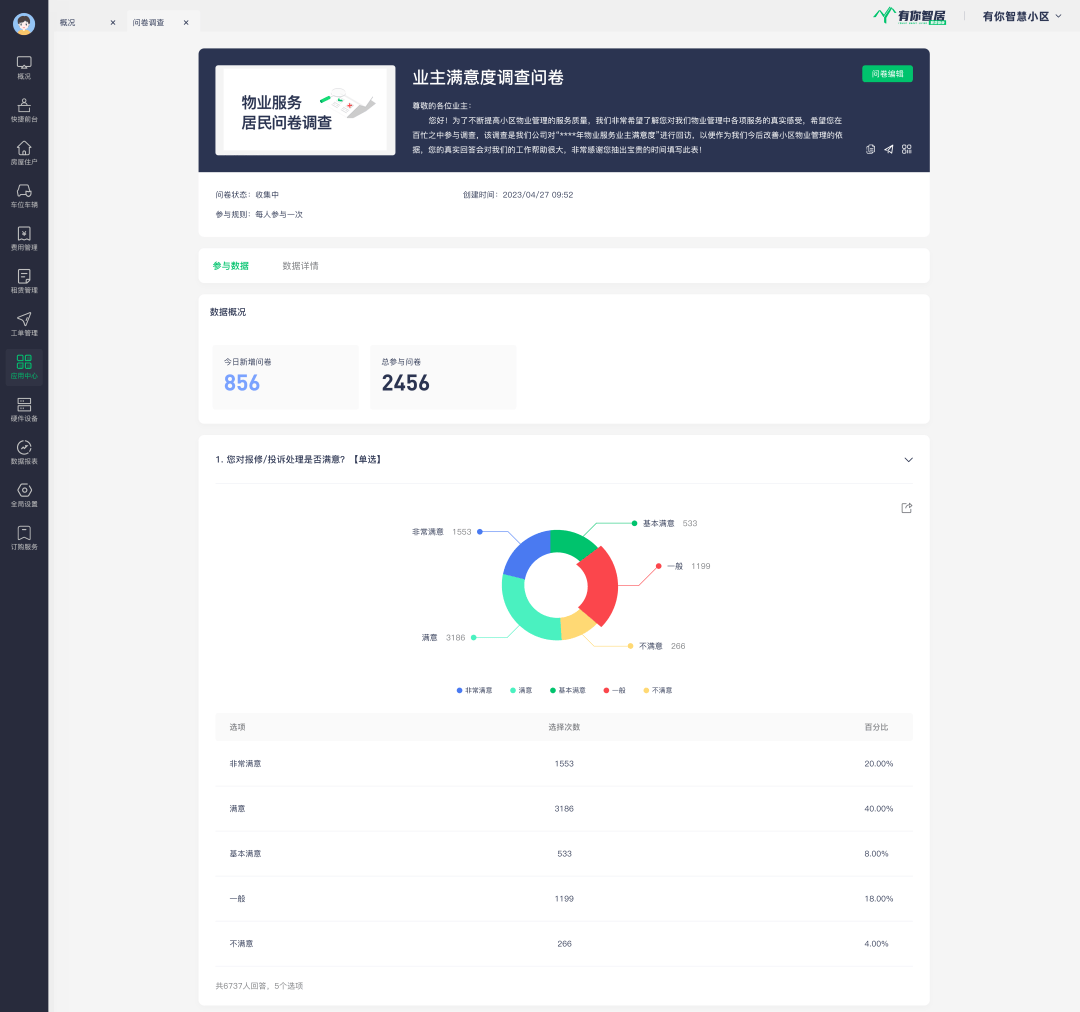Open the 有你智慧小区 community dropdown

coord(1021,16)
